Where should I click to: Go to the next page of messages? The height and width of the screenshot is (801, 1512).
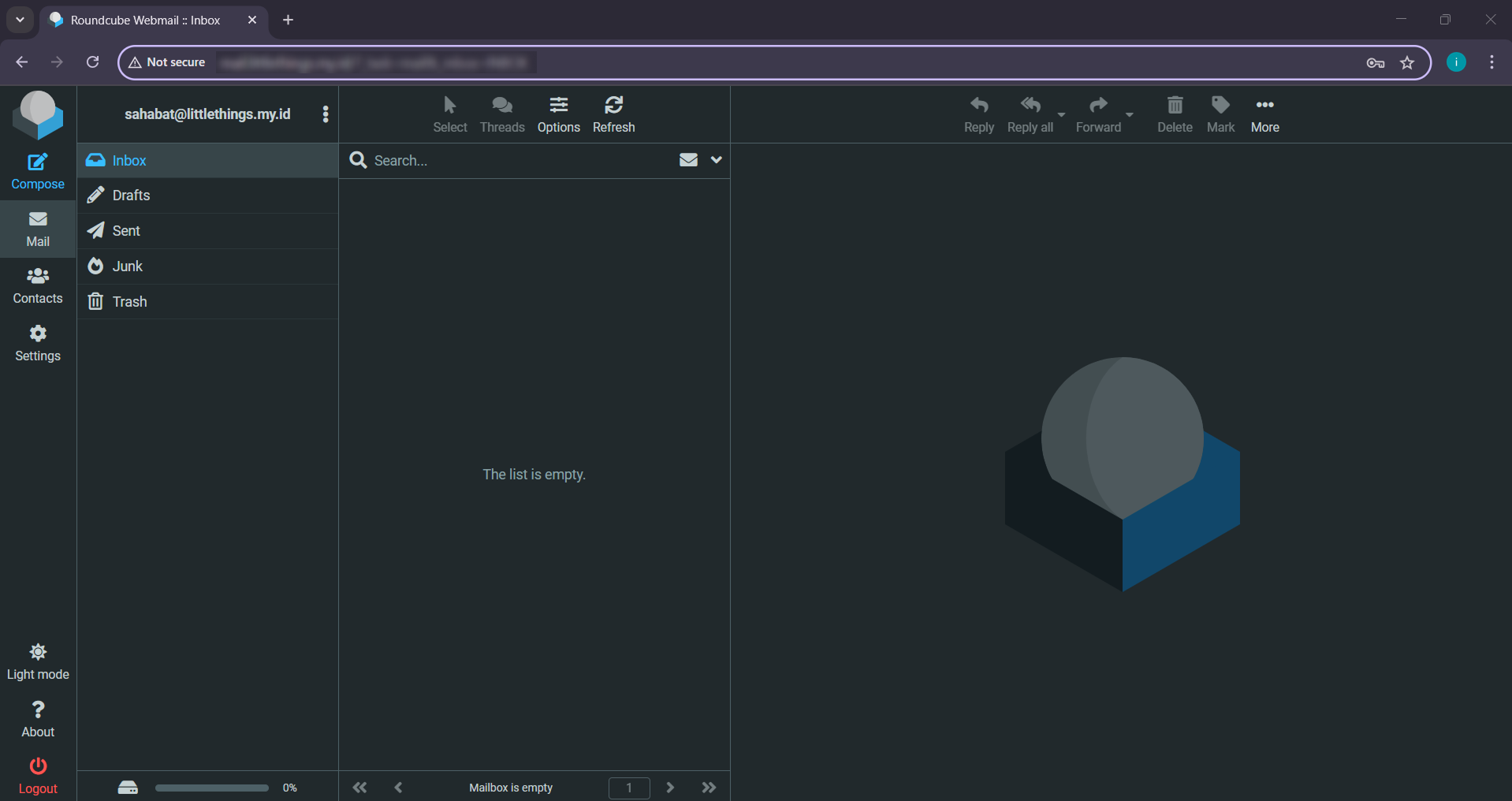coord(670,788)
